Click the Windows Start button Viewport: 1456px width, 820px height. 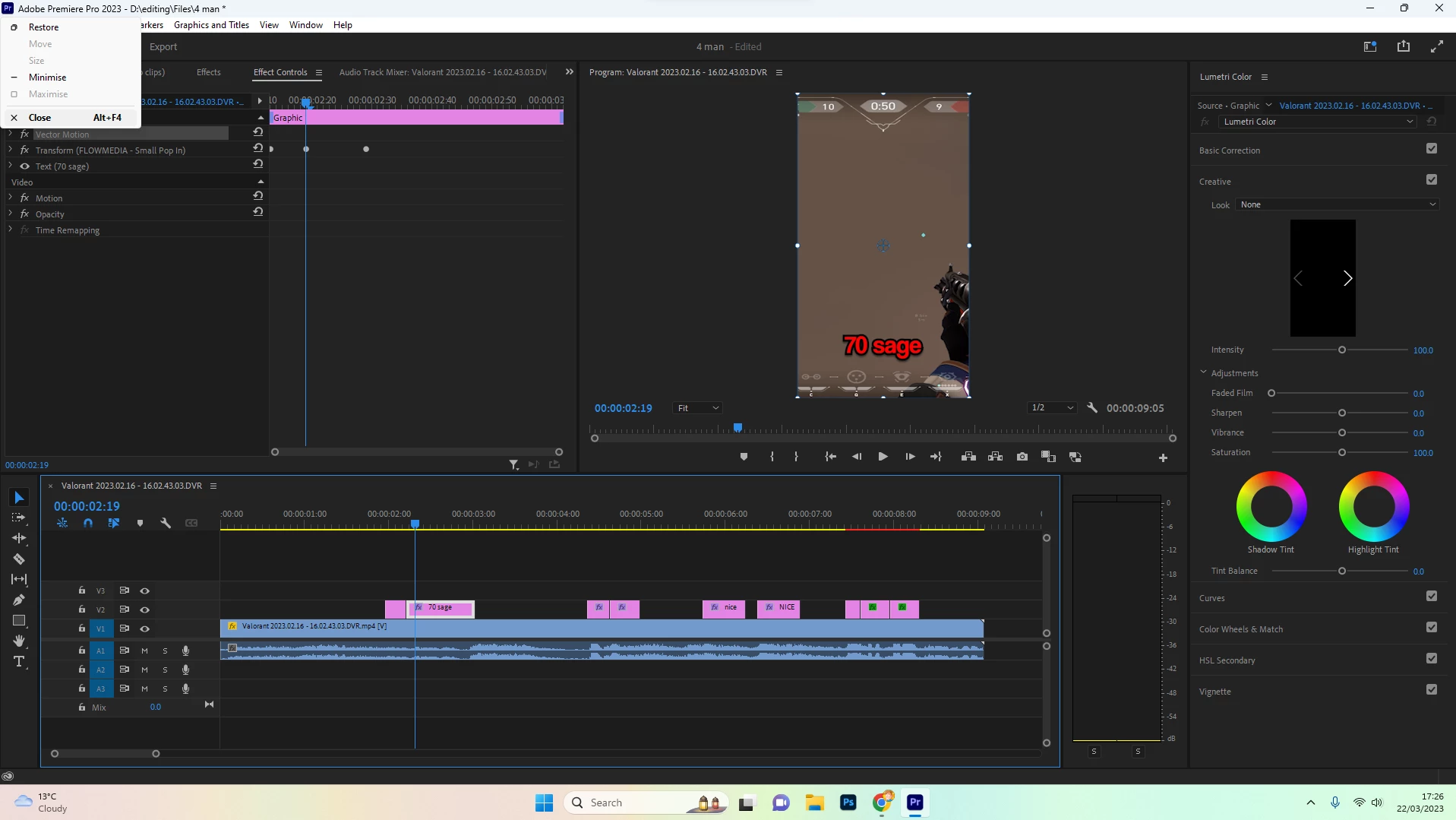pos(545,803)
